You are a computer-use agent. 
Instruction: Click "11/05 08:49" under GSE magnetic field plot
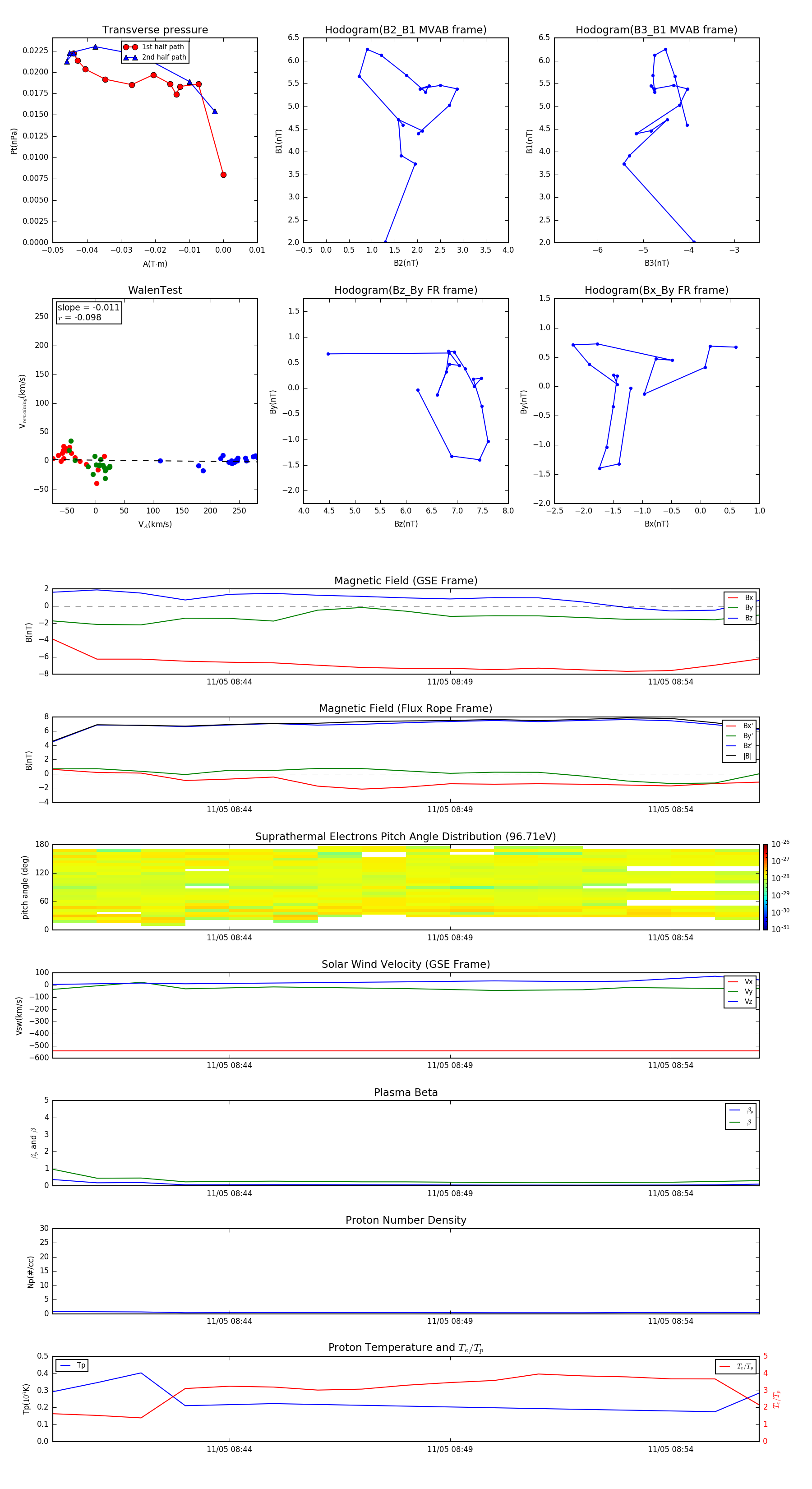coord(450,682)
